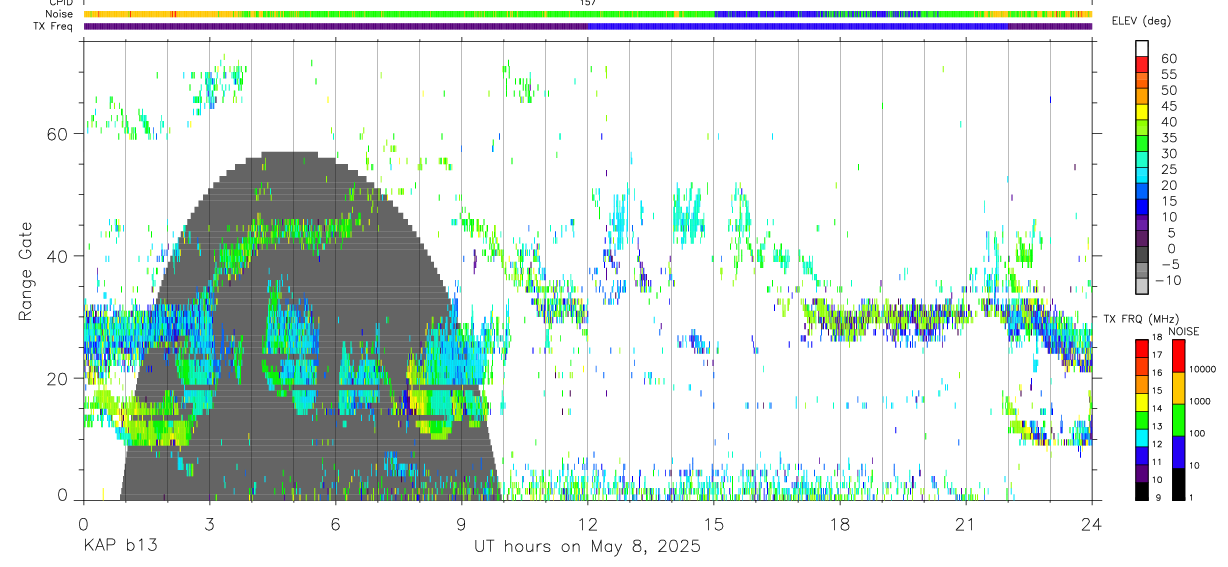Image resolution: width=1228 pixels, height=567 pixels.
Task: Click the 18 tick on UT hours axis
Action: (839, 524)
